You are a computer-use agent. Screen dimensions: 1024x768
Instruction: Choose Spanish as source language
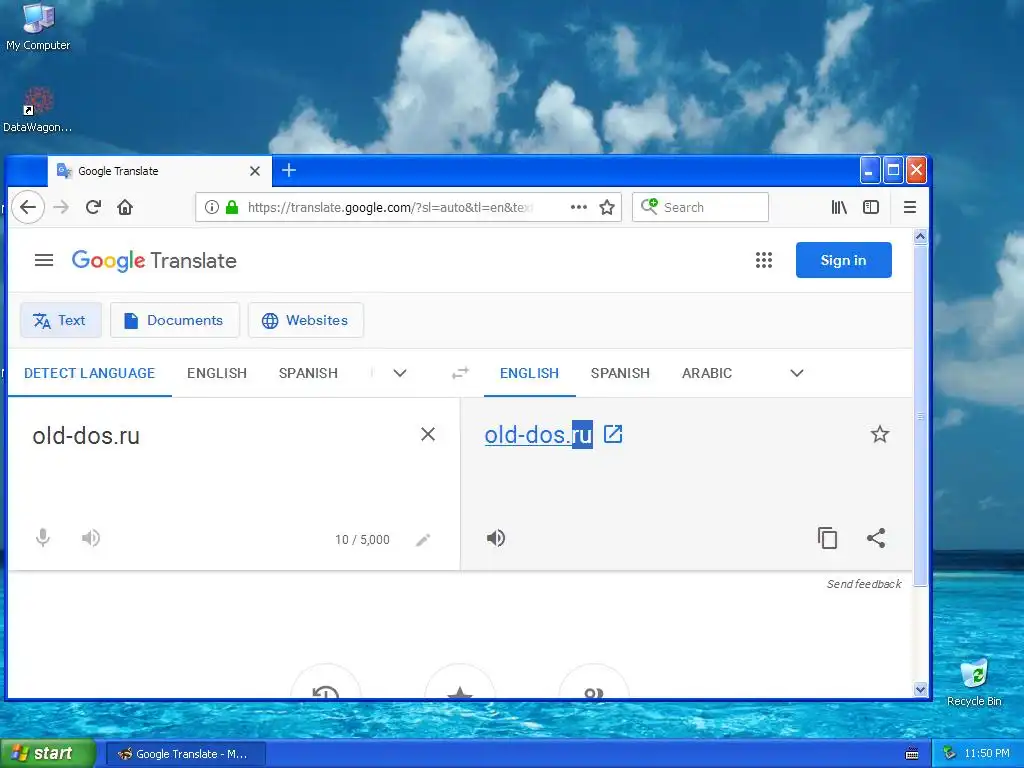pos(308,373)
